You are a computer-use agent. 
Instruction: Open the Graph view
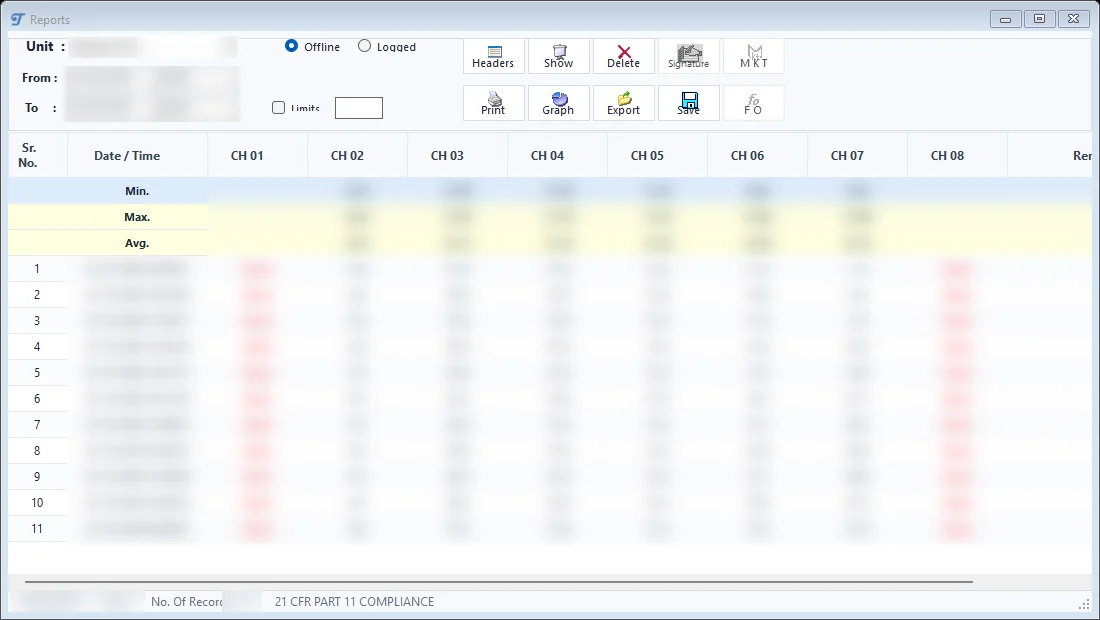click(558, 103)
